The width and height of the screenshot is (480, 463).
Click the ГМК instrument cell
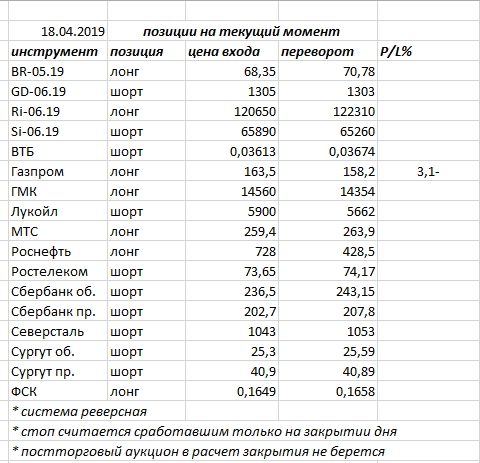[58, 191]
